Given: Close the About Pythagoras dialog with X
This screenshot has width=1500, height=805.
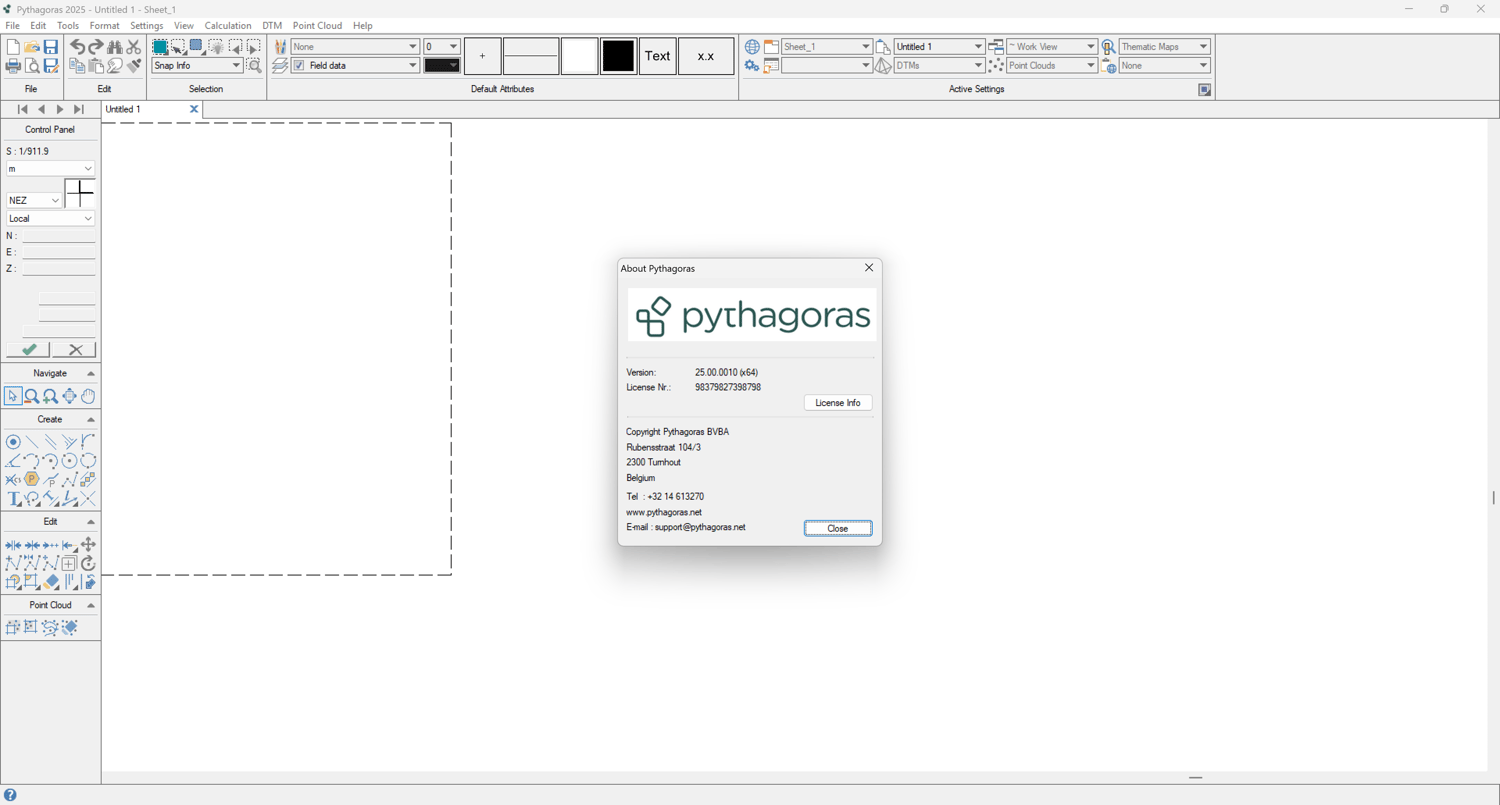Looking at the screenshot, I should click(869, 268).
